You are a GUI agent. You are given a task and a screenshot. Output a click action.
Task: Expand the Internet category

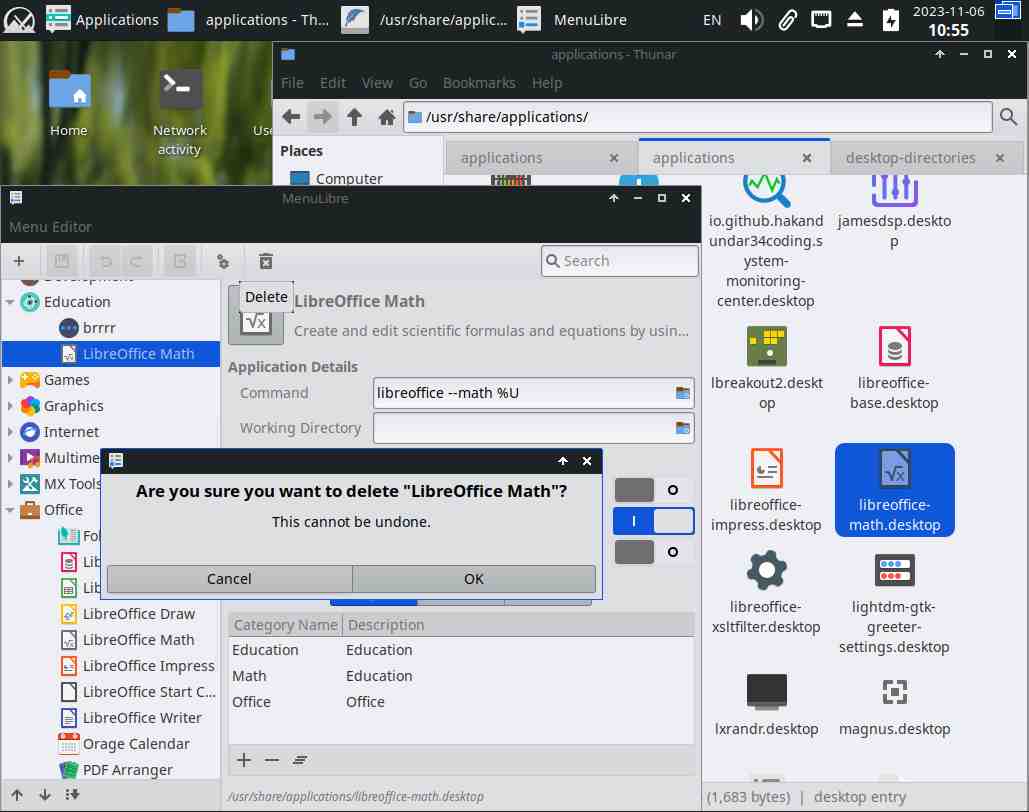11,432
